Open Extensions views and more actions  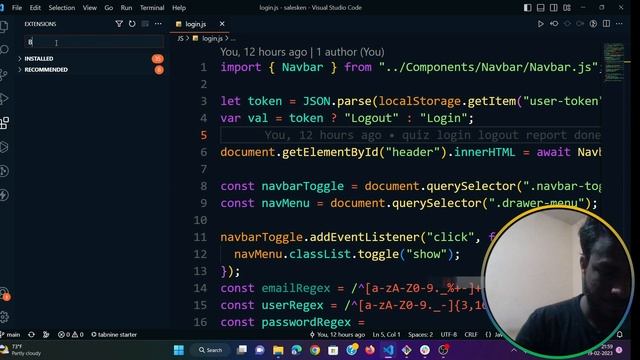coord(158,24)
